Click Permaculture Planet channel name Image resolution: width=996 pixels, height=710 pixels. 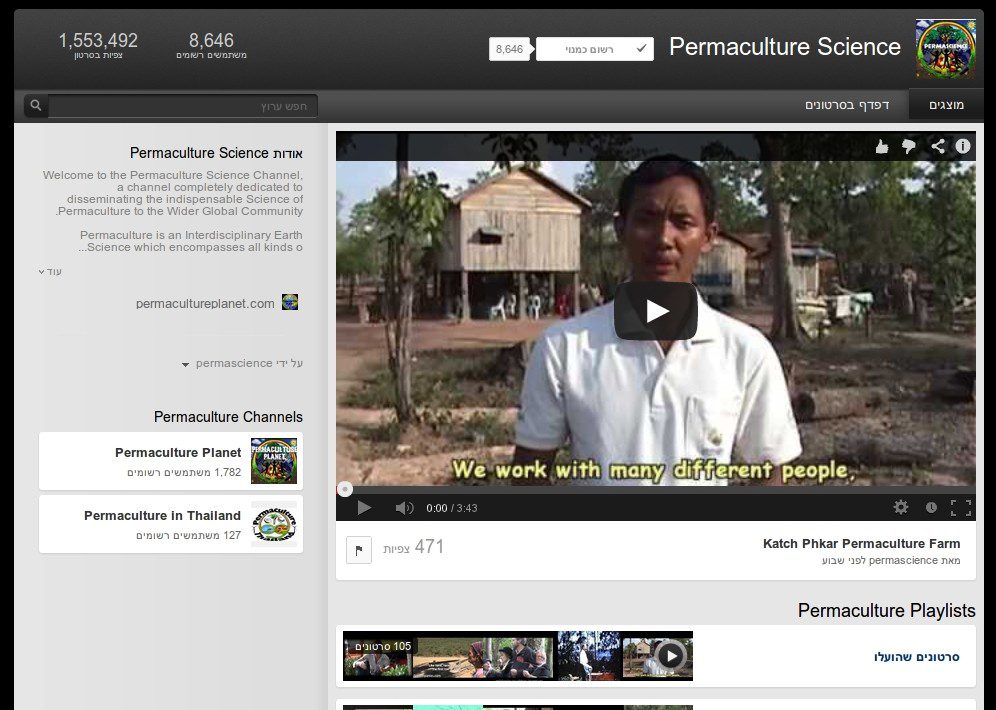click(178, 452)
